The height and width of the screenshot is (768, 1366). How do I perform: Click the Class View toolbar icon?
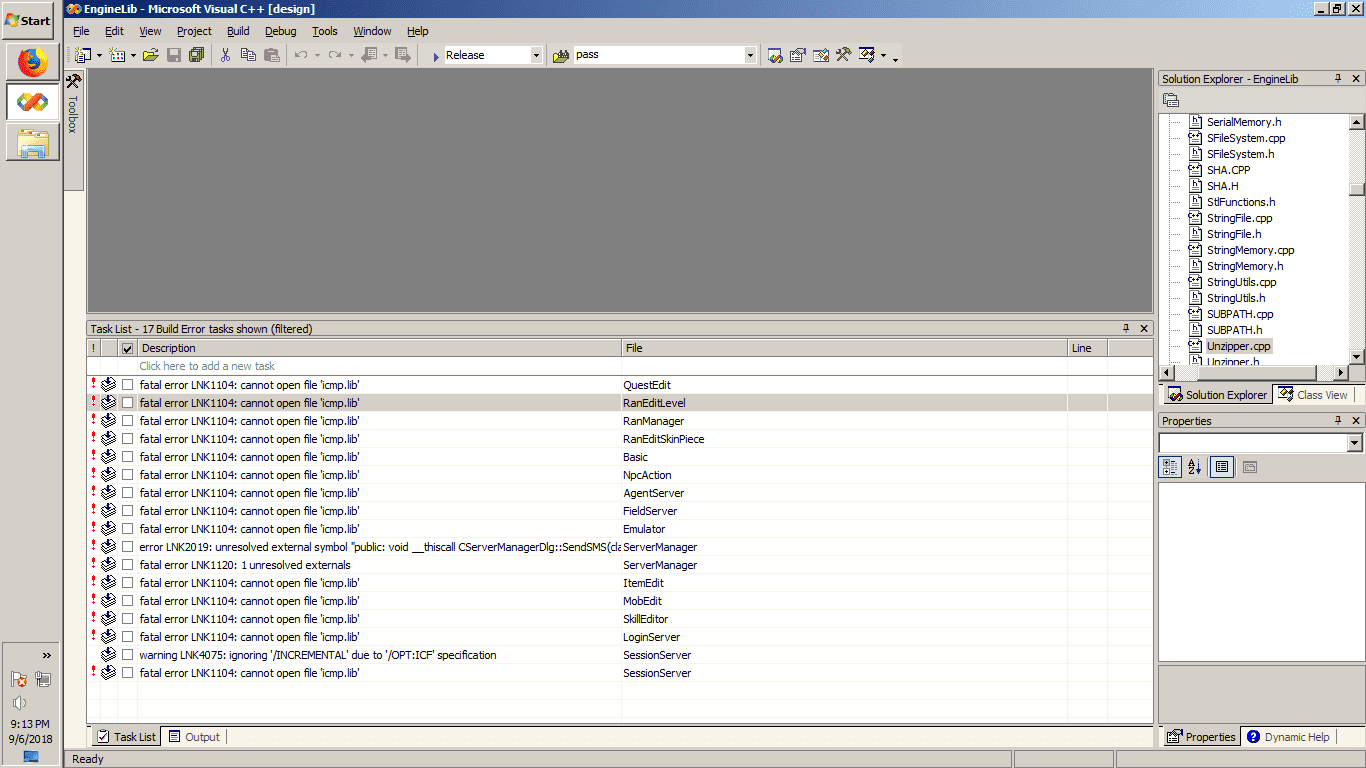[x=867, y=55]
